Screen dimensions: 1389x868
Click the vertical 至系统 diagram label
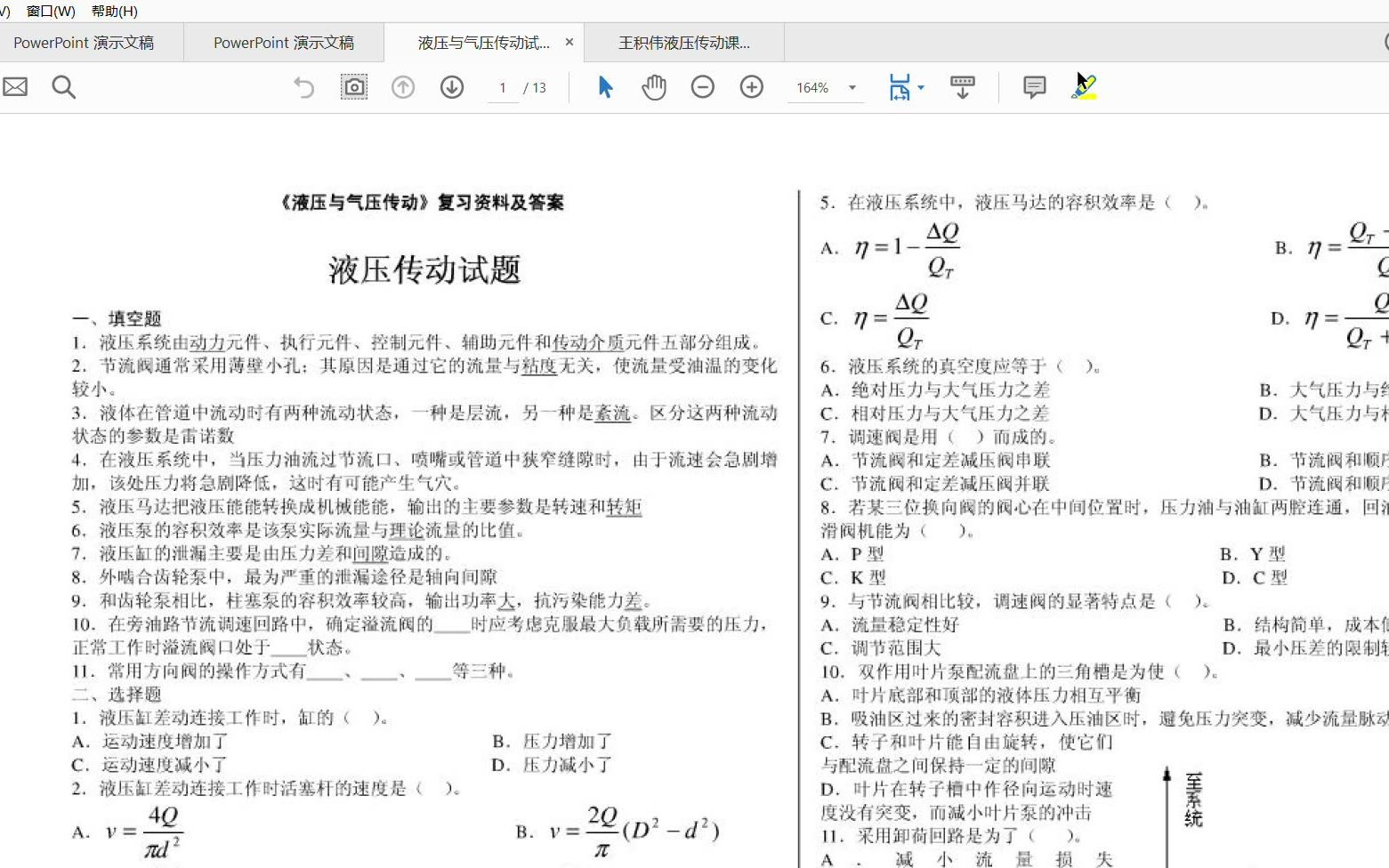point(1194,800)
